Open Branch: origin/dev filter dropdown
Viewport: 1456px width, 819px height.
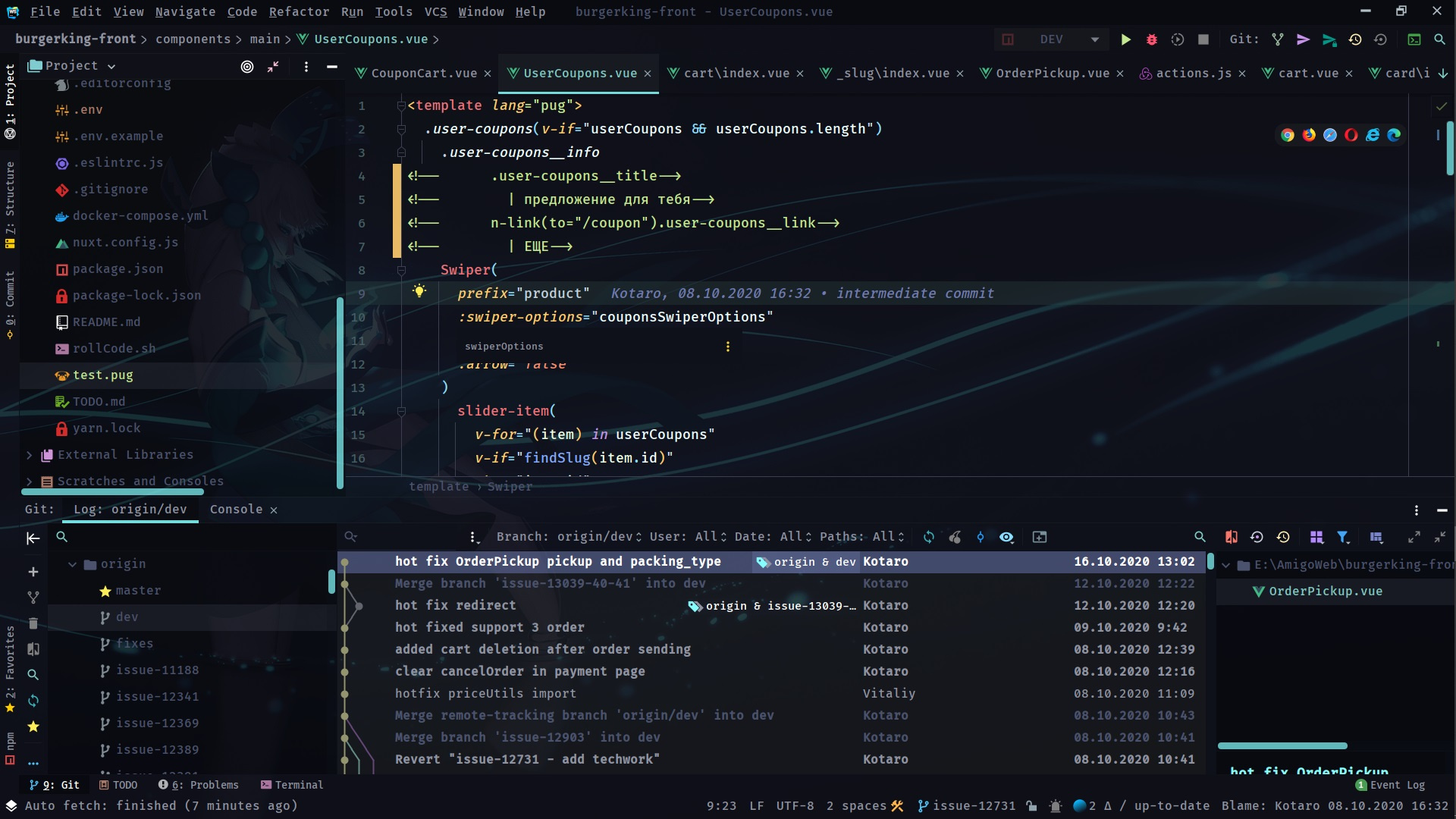pos(570,537)
